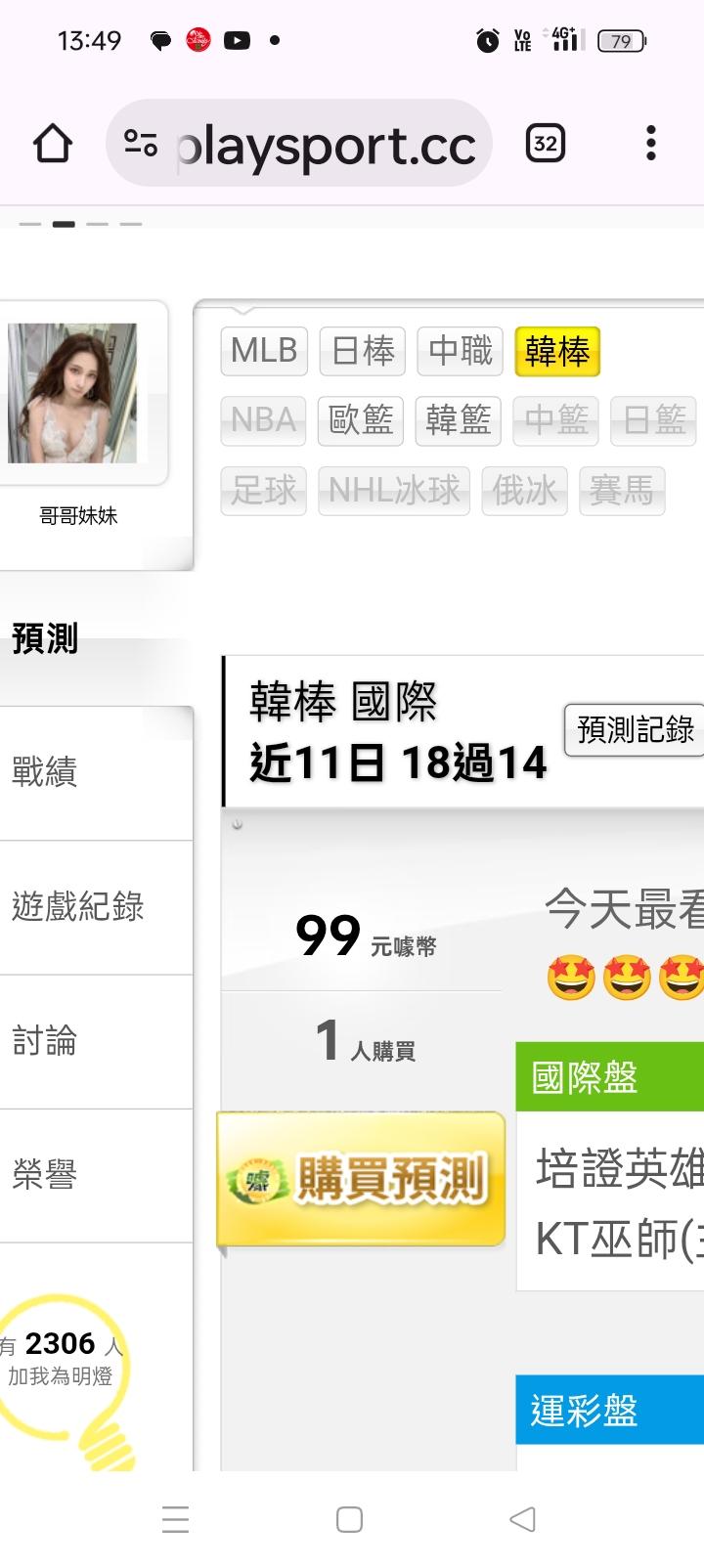Open 遊戲紀錄 in the side menu
Image resolution: width=704 pixels, height=1568 pixels.
(96, 907)
